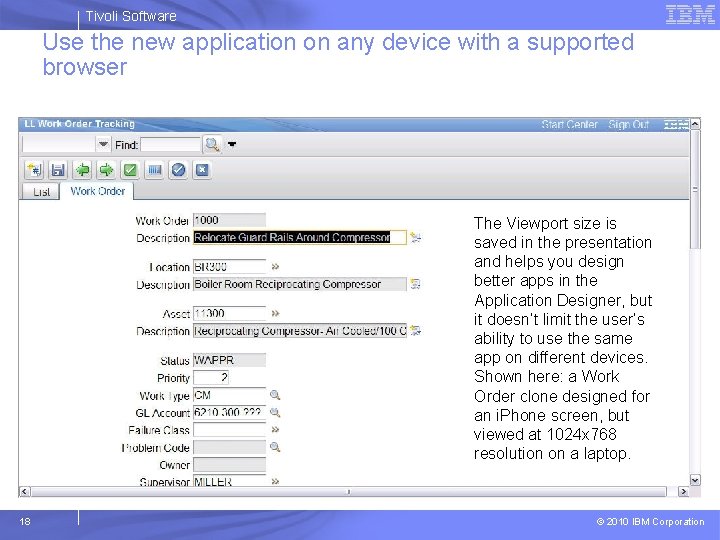Open the Asset detail menu chevrons

(x=275, y=313)
